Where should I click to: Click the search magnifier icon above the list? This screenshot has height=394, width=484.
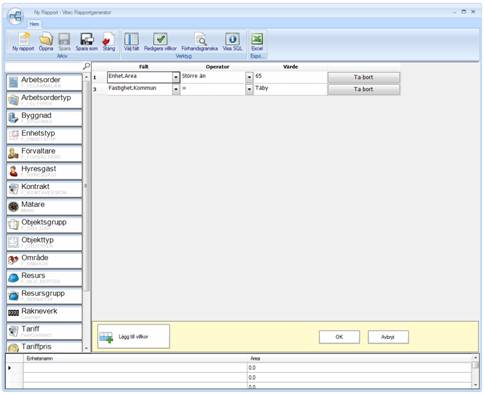point(86,66)
